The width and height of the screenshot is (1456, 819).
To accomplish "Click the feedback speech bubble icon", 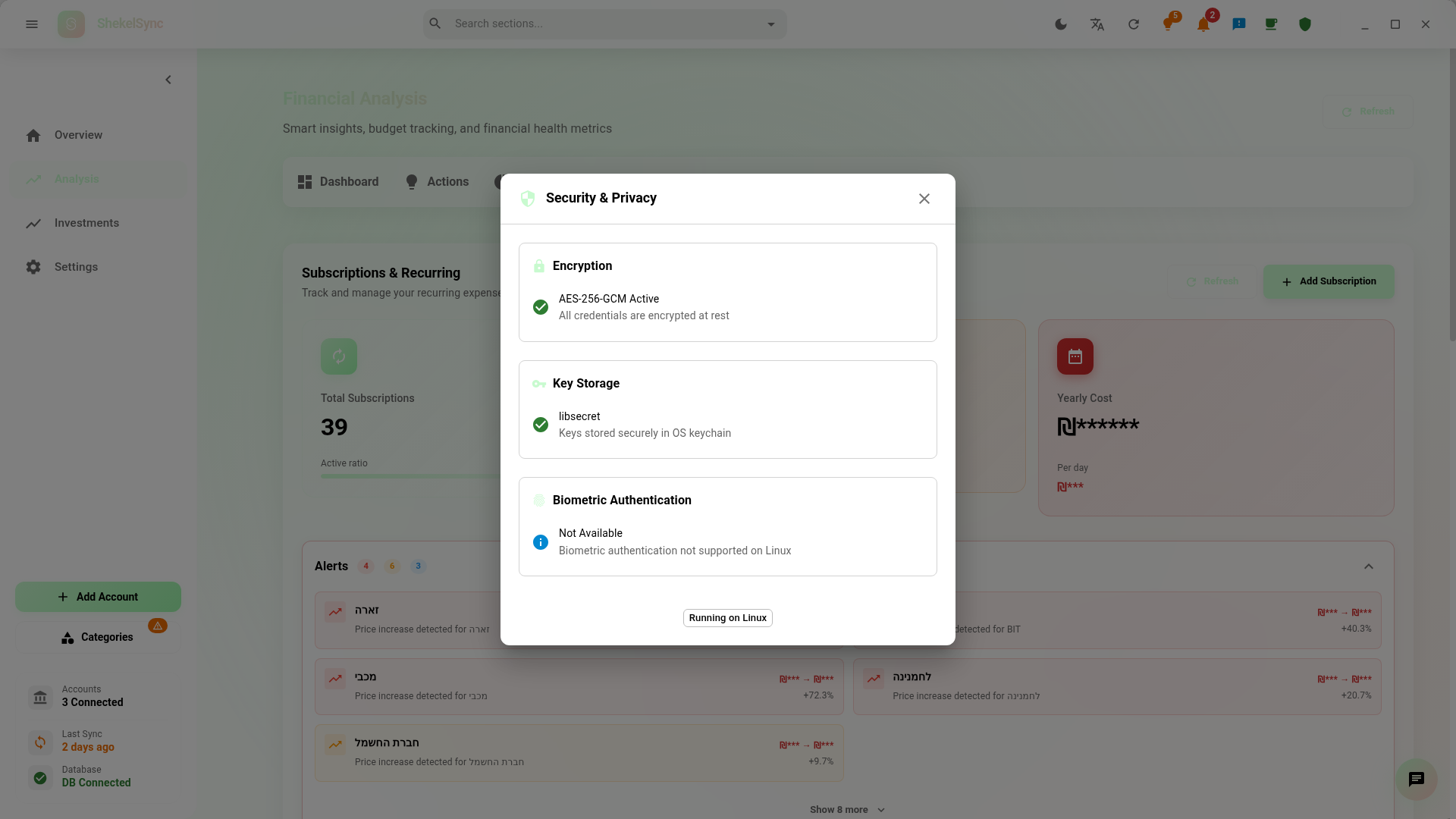I will point(1239,24).
